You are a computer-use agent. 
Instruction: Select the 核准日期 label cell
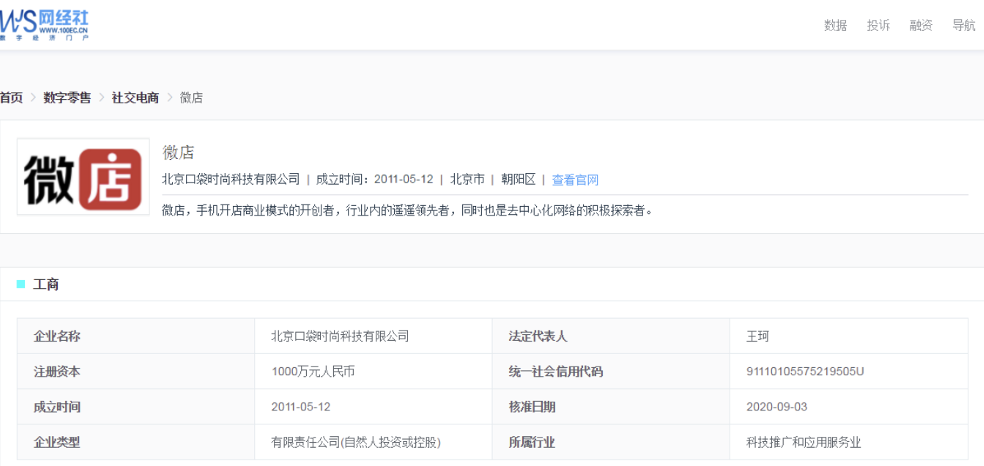pyautogui.click(x=611, y=406)
